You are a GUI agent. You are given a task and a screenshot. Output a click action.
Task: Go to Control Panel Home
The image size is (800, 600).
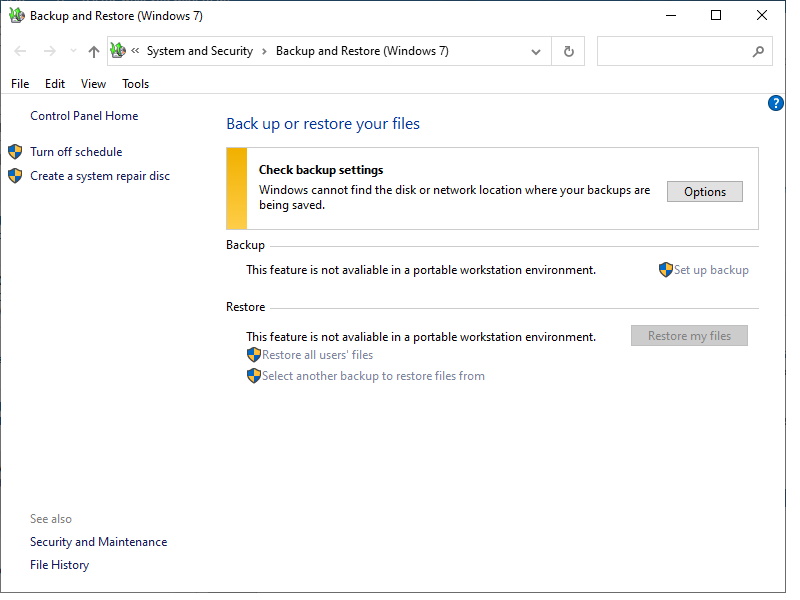[x=84, y=116]
